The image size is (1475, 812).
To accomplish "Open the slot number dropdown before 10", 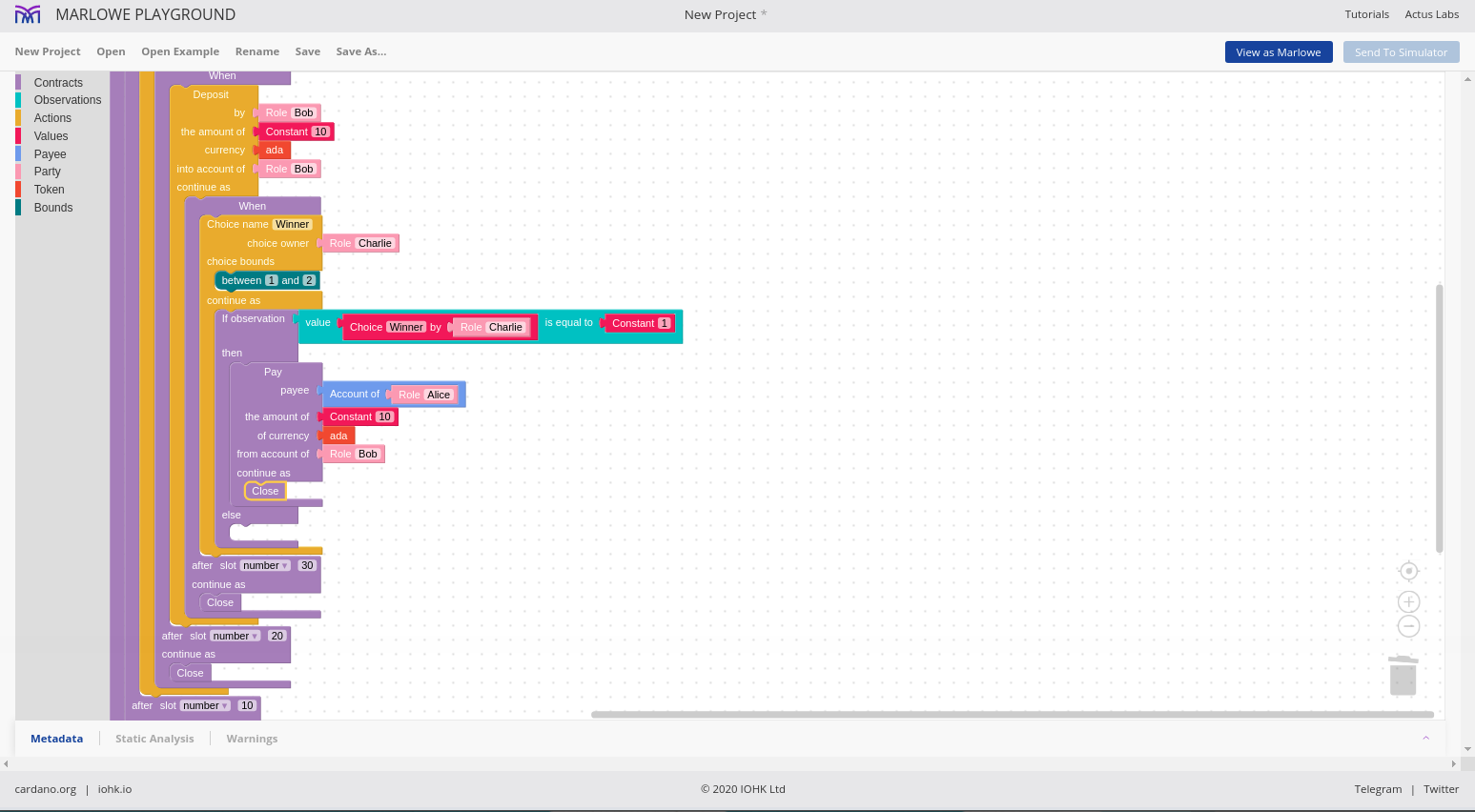I will (x=205, y=706).
